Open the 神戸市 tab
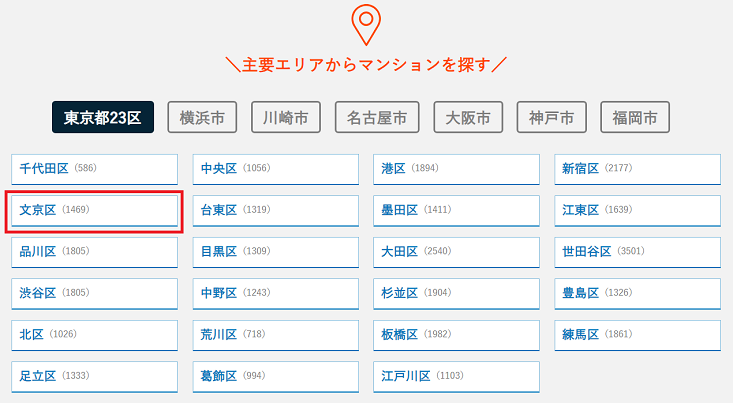The width and height of the screenshot is (733, 403). coord(551,117)
